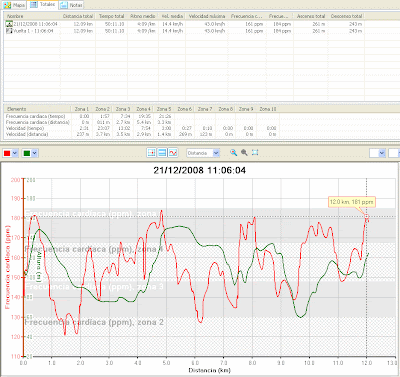Click the zoom out magnifier icon
The width and height of the screenshot is (400, 377).
pyautogui.click(x=244, y=153)
